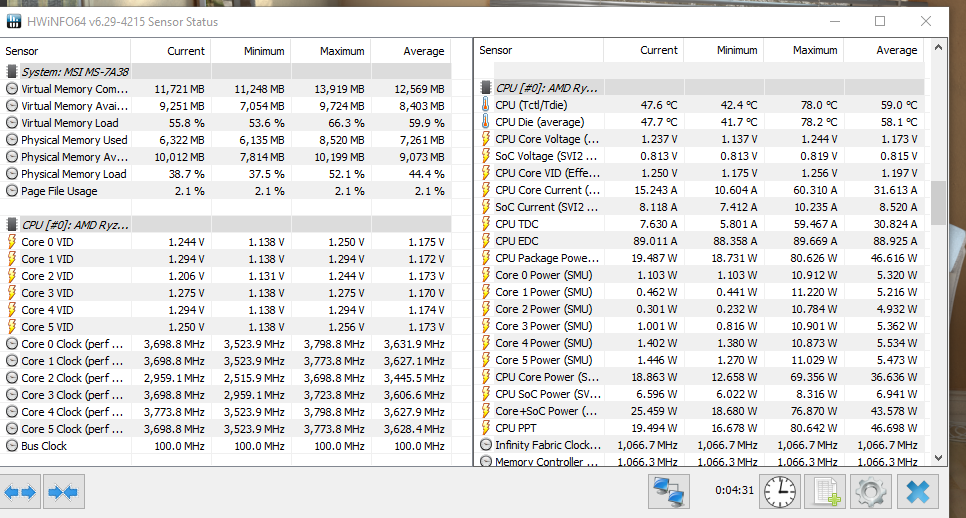Viewport: 966px width, 518px height.
Task: Click chip icon of left CPU [#0] group
Action: click(11, 225)
